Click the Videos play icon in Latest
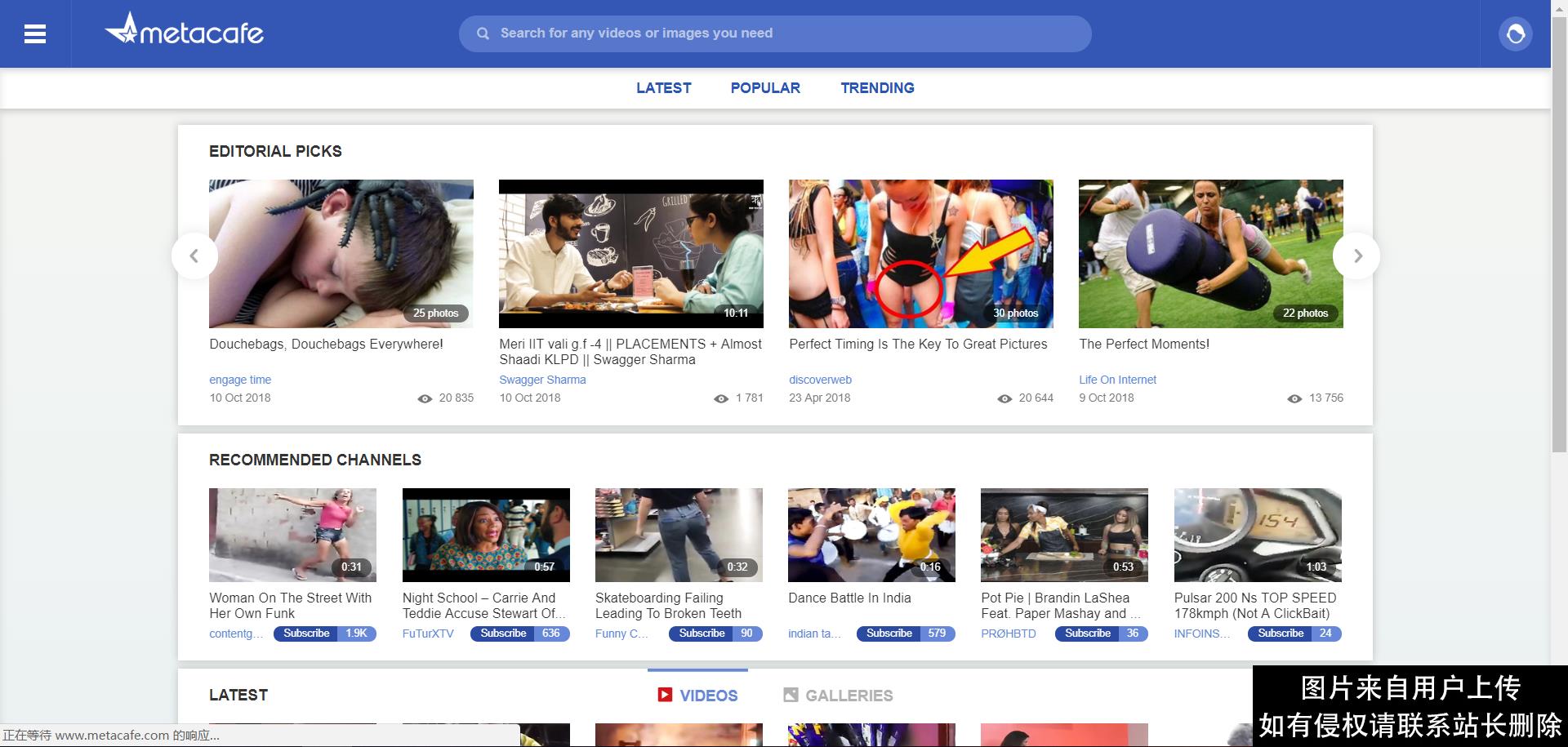The image size is (1568, 747). 665,695
